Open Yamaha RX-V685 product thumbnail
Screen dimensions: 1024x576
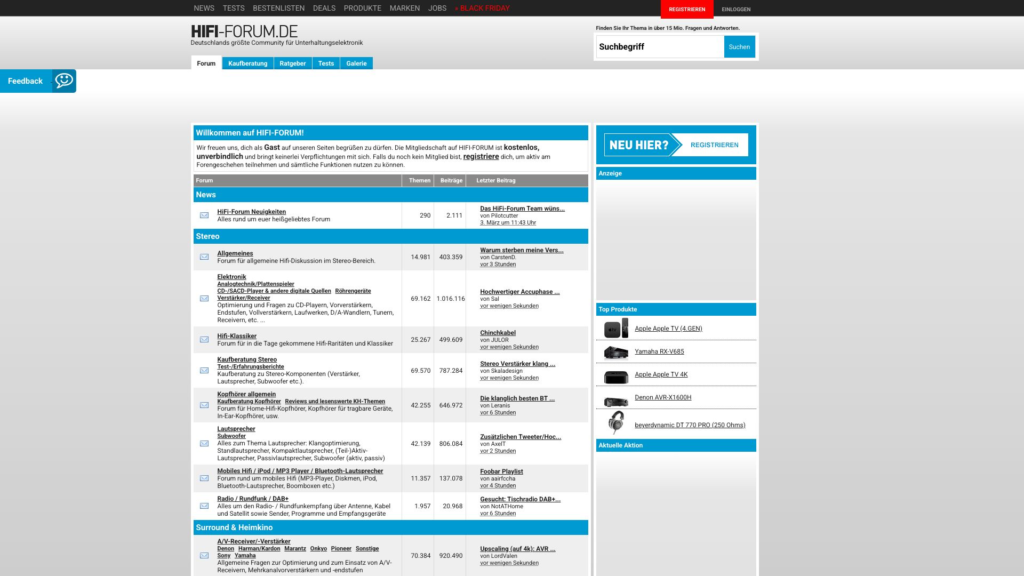[616, 353]
